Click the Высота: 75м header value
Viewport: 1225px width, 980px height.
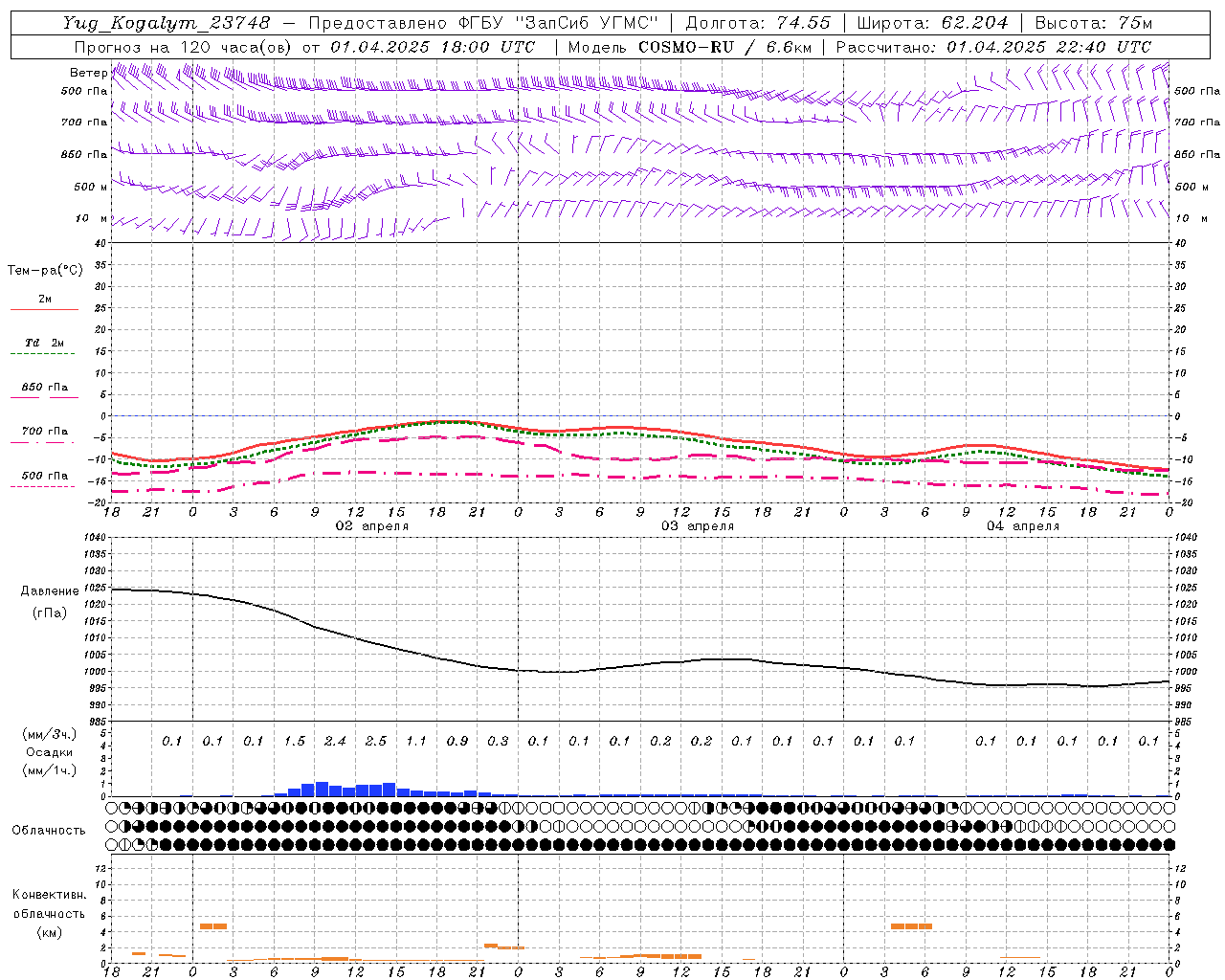[x=1094, y=22]
